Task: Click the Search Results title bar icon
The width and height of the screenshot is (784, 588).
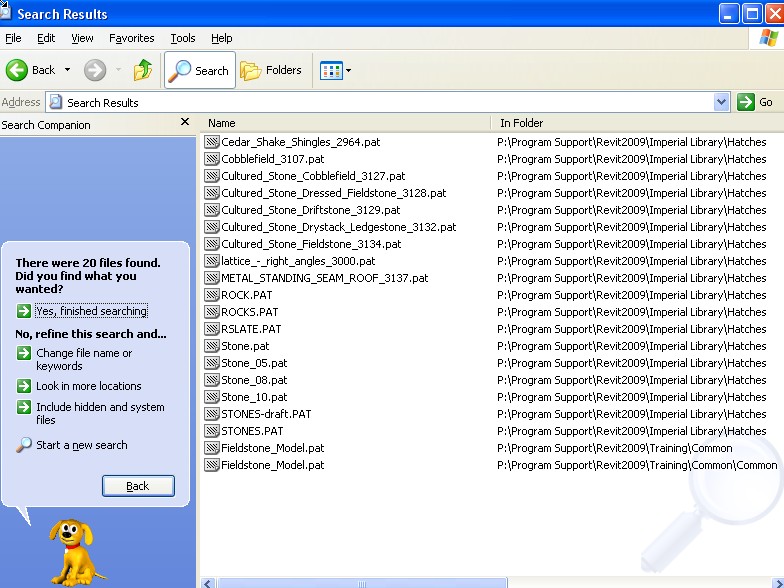Action: coord(6,12)
